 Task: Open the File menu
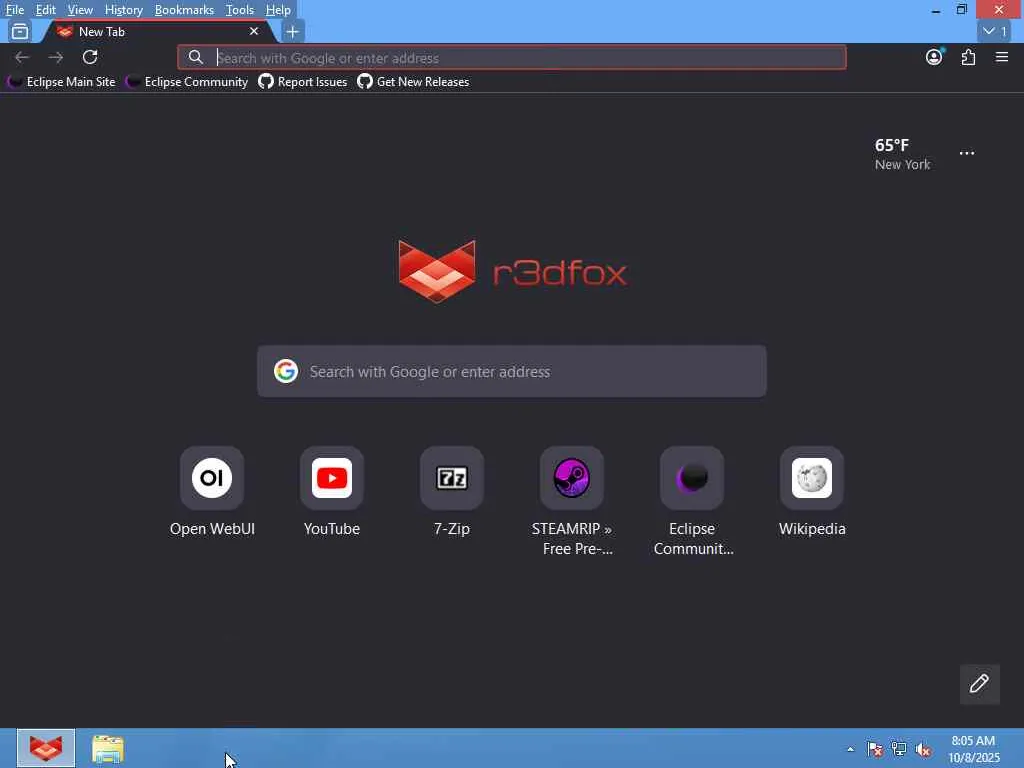point(14,10)
